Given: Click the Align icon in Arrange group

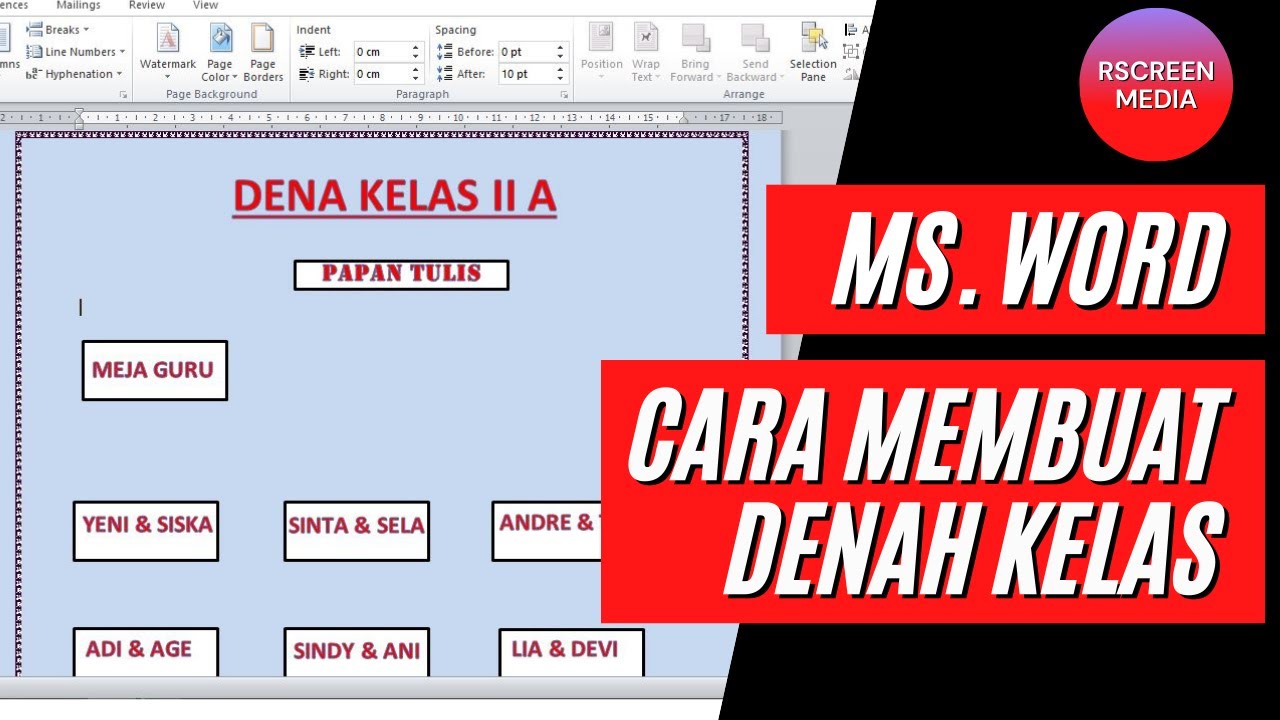Looking at the screenshot, I should pyautogui.click(x=852, y=30).
